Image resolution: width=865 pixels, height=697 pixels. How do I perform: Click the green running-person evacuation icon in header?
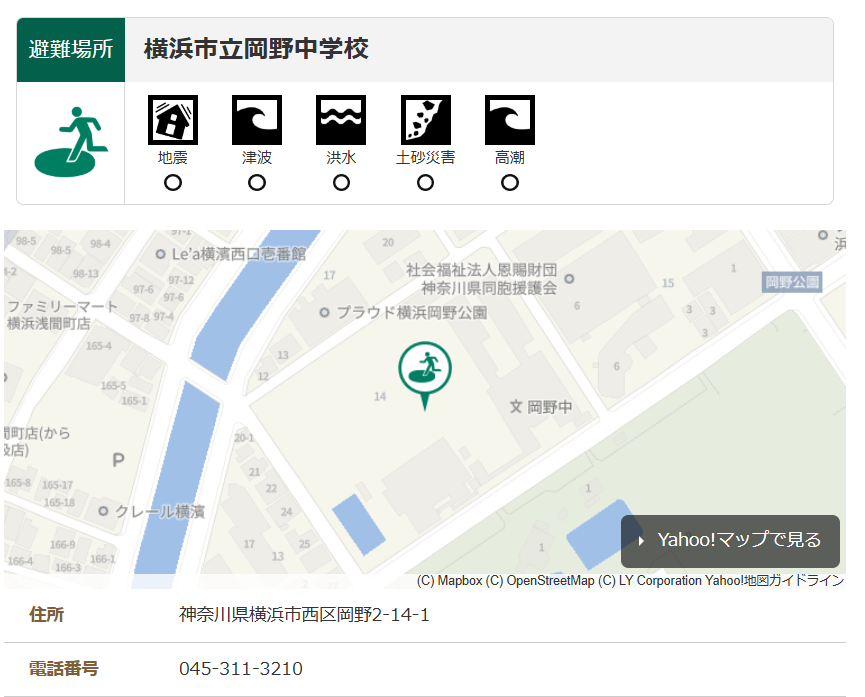pyautogui.click(x=71, y=142)
